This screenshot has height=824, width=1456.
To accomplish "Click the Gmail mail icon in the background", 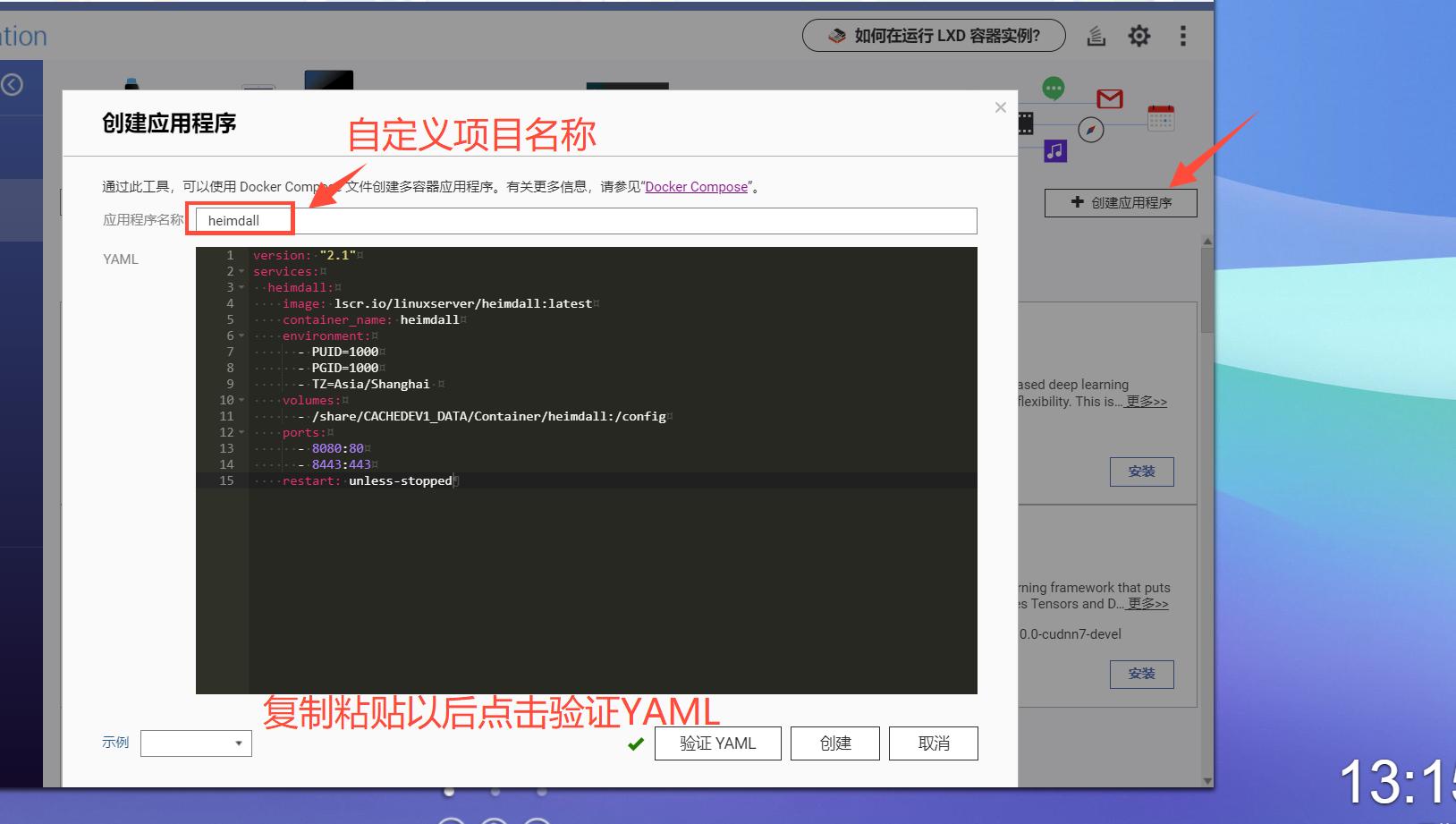I will (x=1109, y=98).
